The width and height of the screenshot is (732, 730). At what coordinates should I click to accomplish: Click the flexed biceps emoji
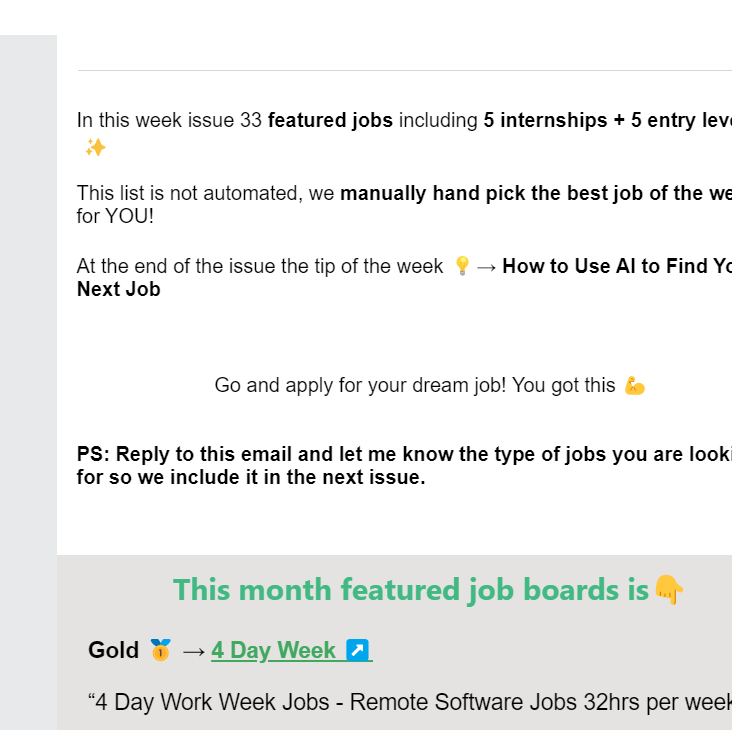(x=635, y=386)
